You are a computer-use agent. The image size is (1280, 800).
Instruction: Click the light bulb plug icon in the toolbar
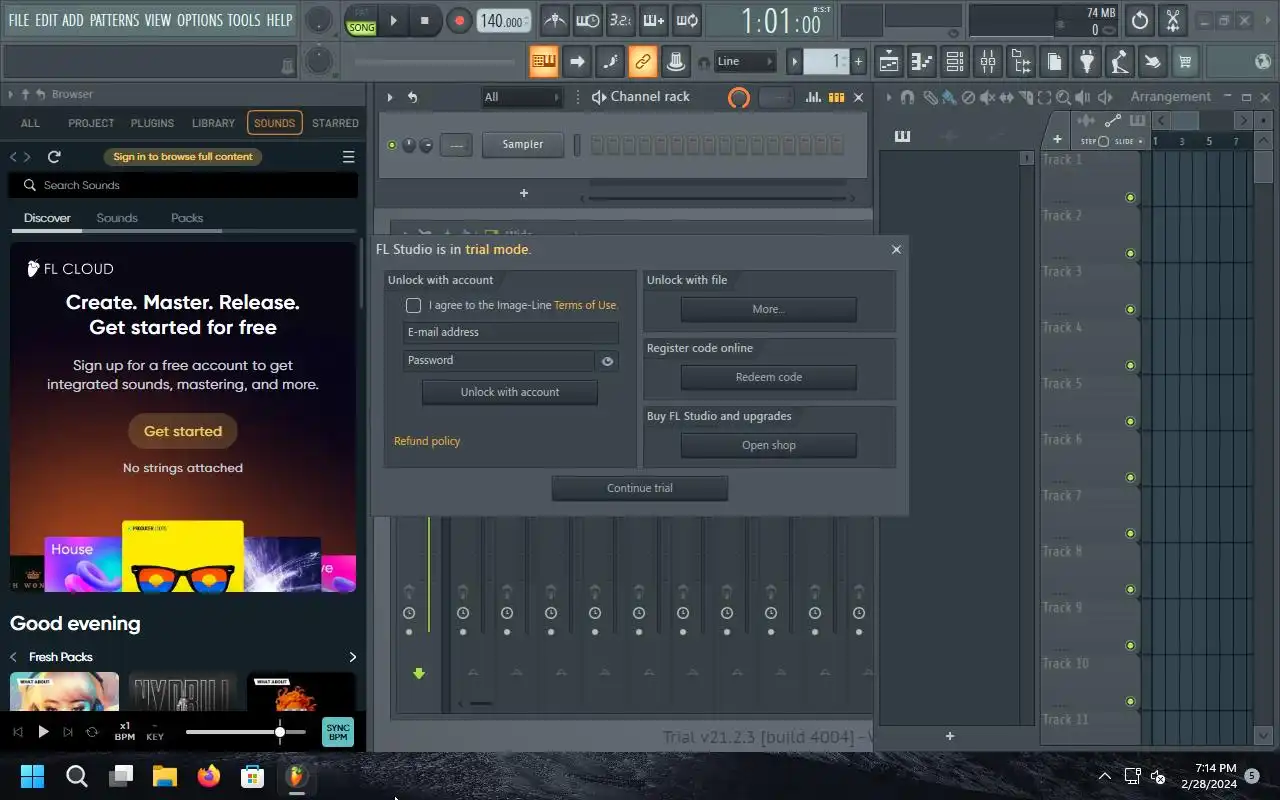coord(1087,62)
